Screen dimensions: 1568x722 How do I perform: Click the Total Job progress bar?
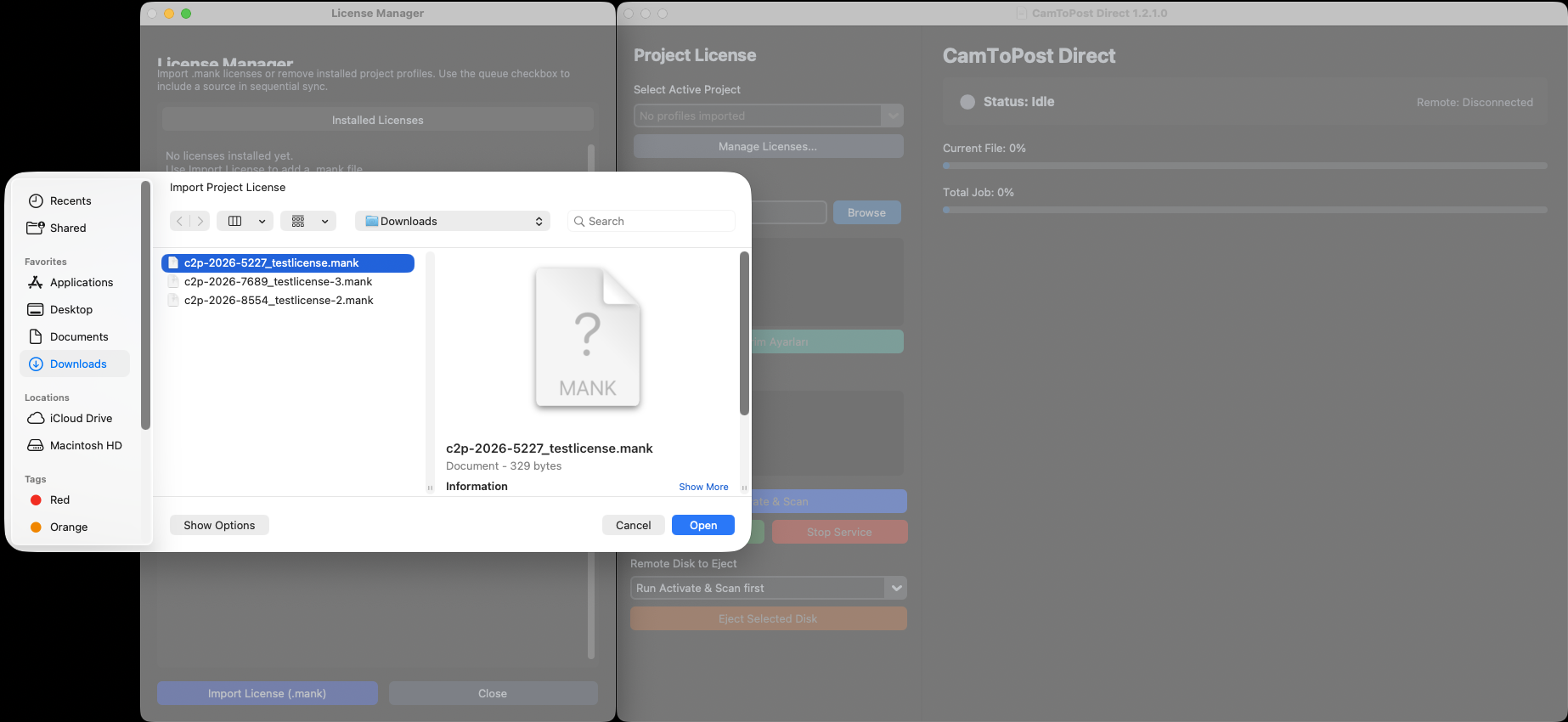click(1244, 210)
